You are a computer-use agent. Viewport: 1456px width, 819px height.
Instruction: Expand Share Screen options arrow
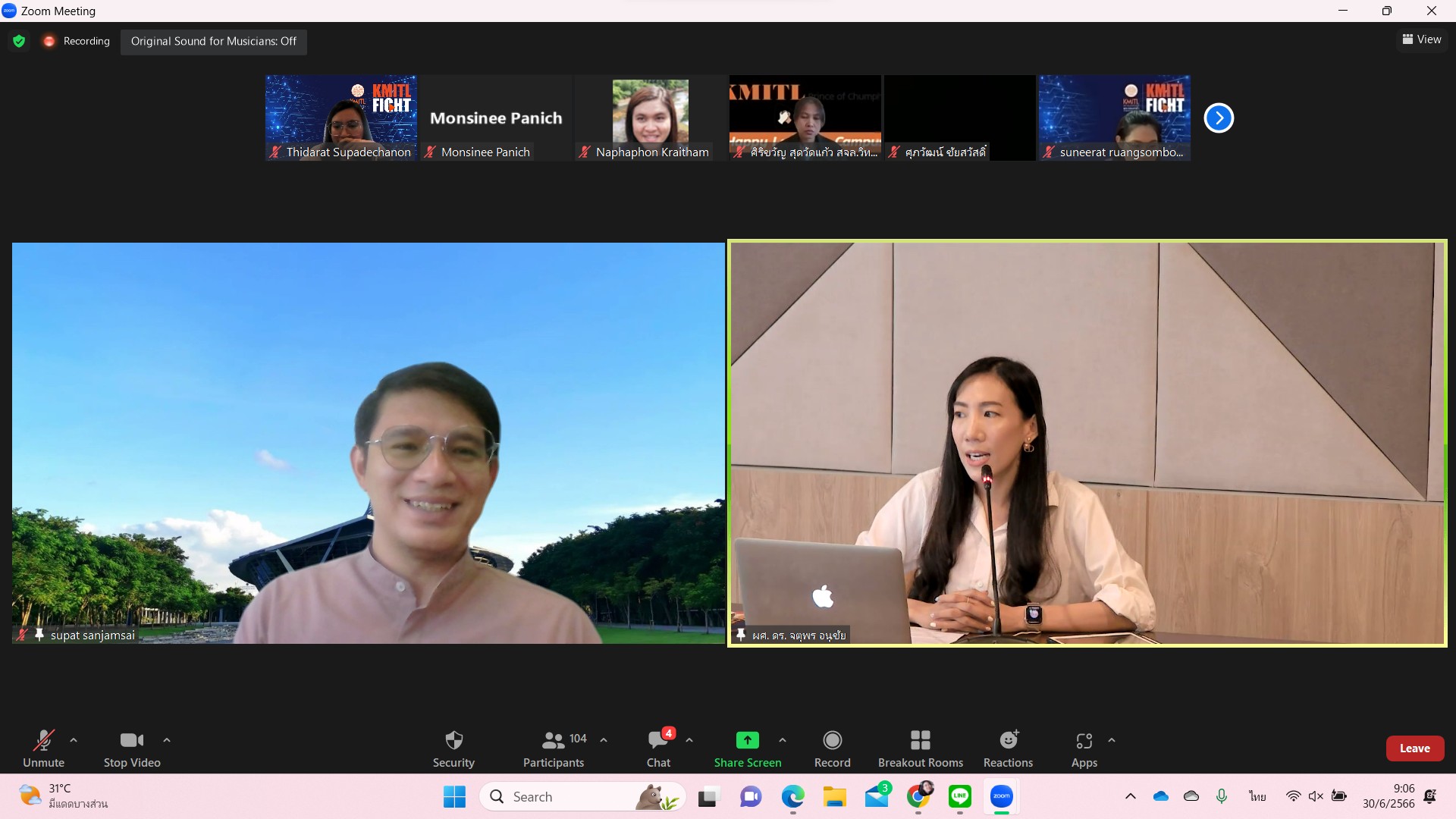pos(783,740)
